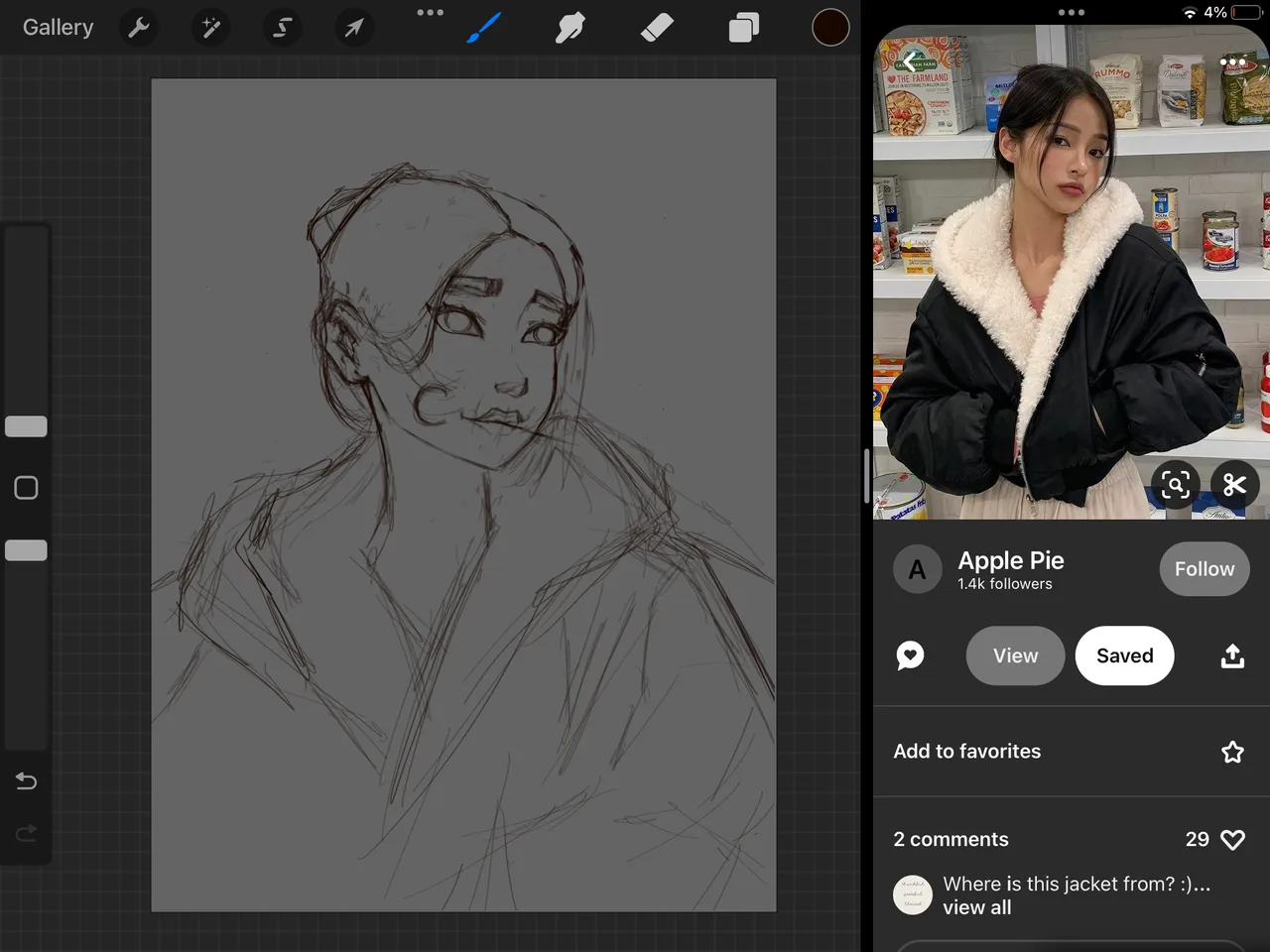Undo the last stroke
This screenshot has width=1270, height=952.
coord(27,781)
